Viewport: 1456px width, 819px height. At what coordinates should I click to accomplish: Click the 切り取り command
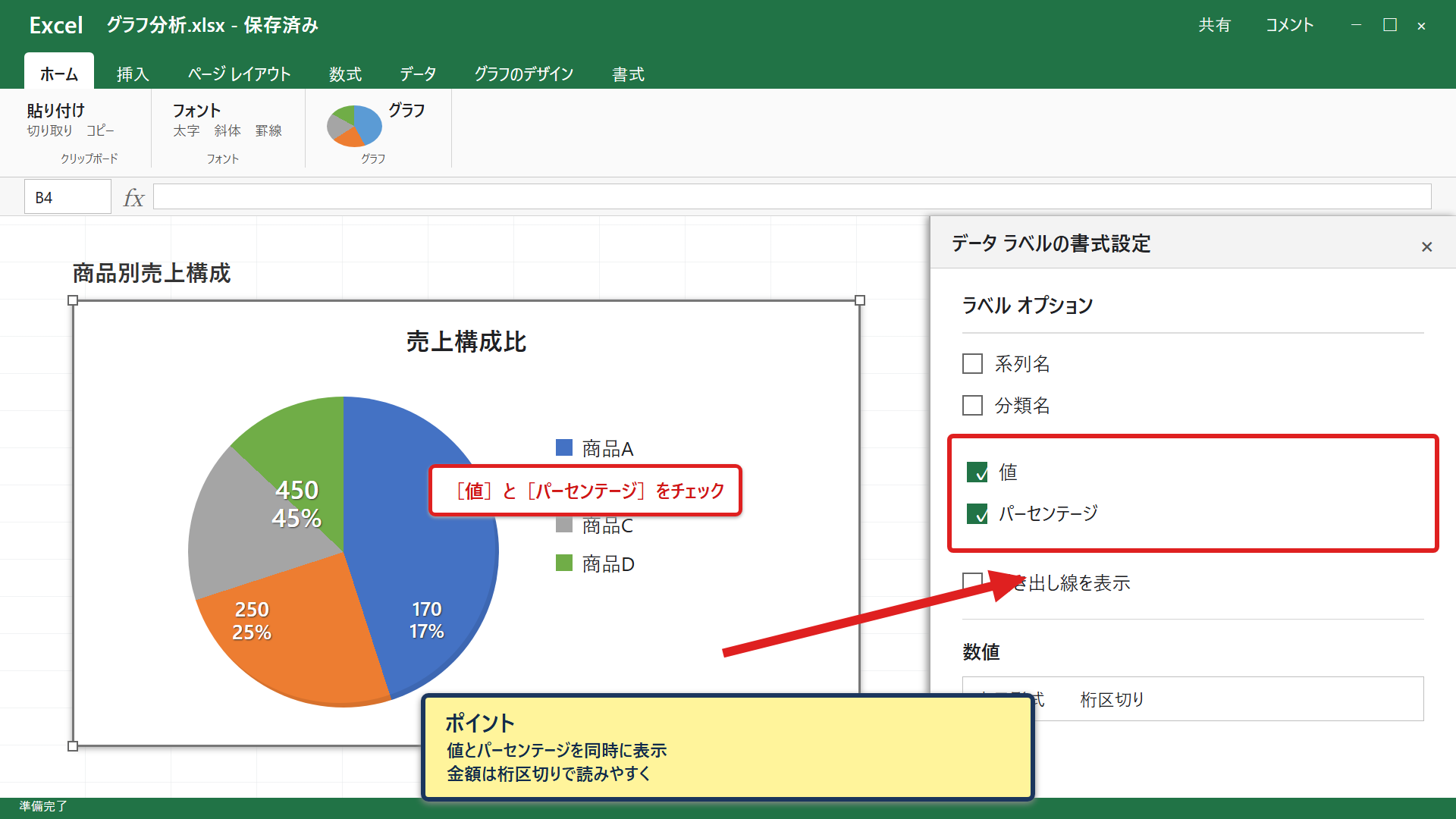(50, 130)
